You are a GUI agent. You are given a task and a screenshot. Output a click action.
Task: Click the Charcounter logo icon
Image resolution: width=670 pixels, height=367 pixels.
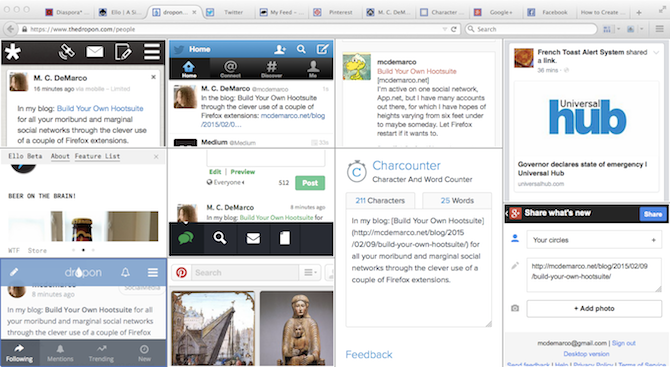[356, 172]
